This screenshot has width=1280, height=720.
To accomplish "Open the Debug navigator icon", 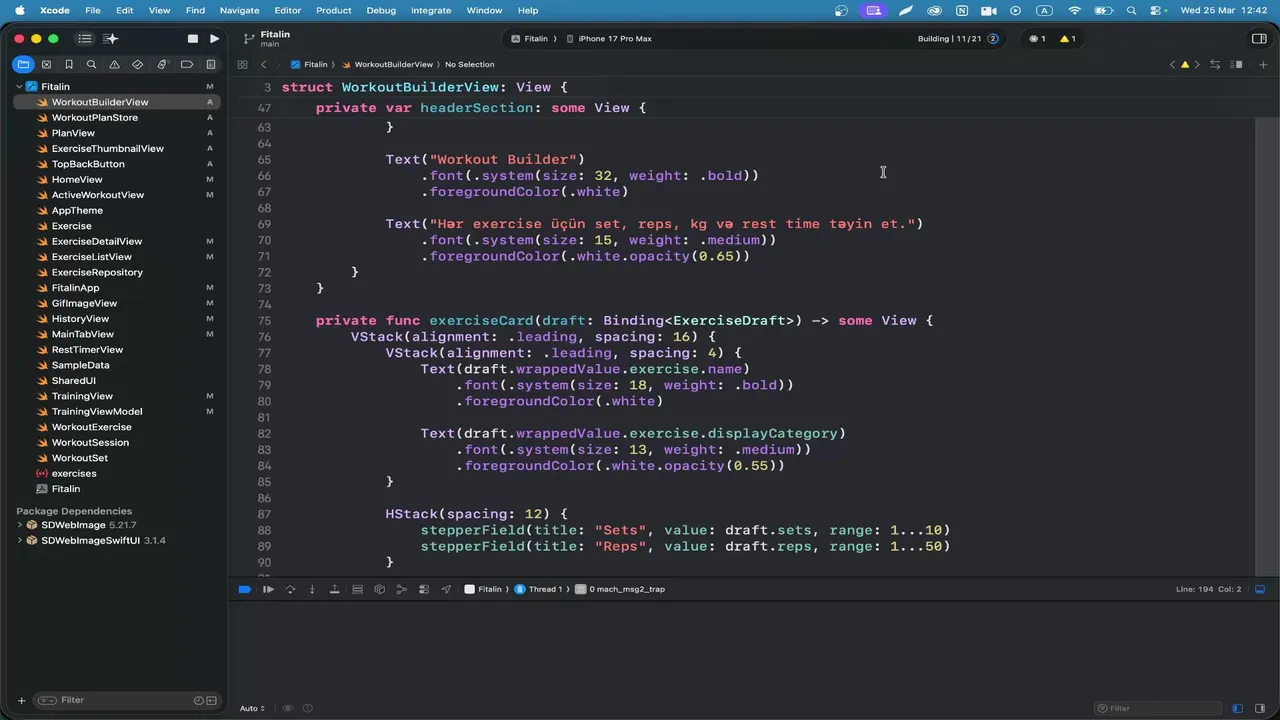I will pos(162,64).
